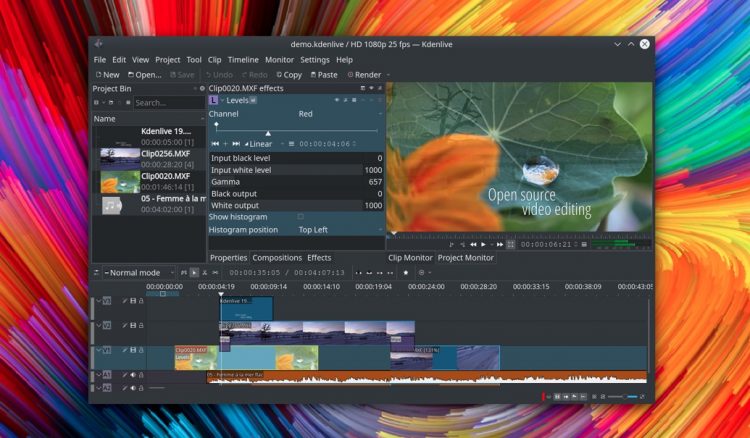Open the Normal mode timeline dropdown
Screen dimensions: 750x438
[x=139, y=273]
